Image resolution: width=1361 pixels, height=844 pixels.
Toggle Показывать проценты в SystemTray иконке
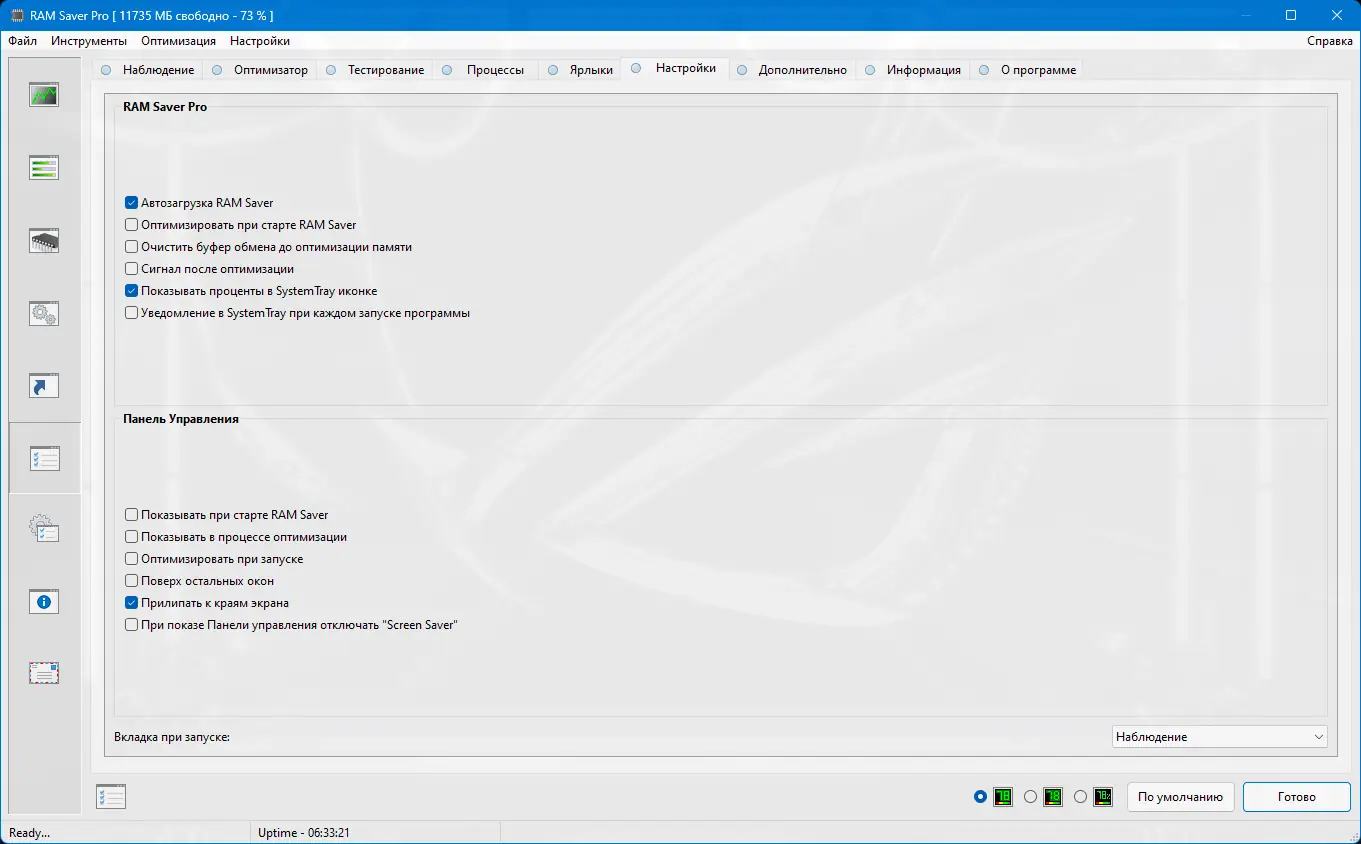[x=131, y=291]
